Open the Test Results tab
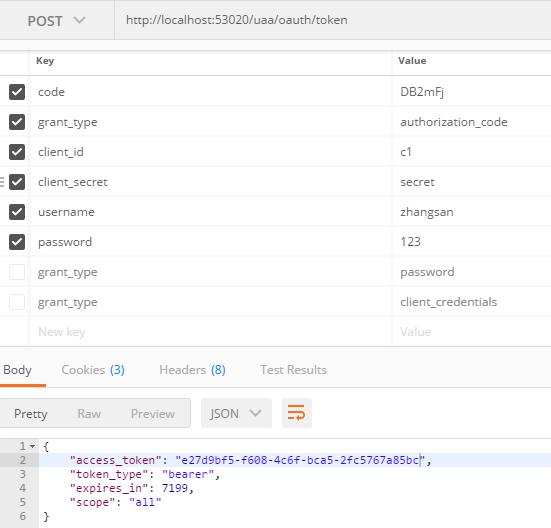 tap(293, 370)
